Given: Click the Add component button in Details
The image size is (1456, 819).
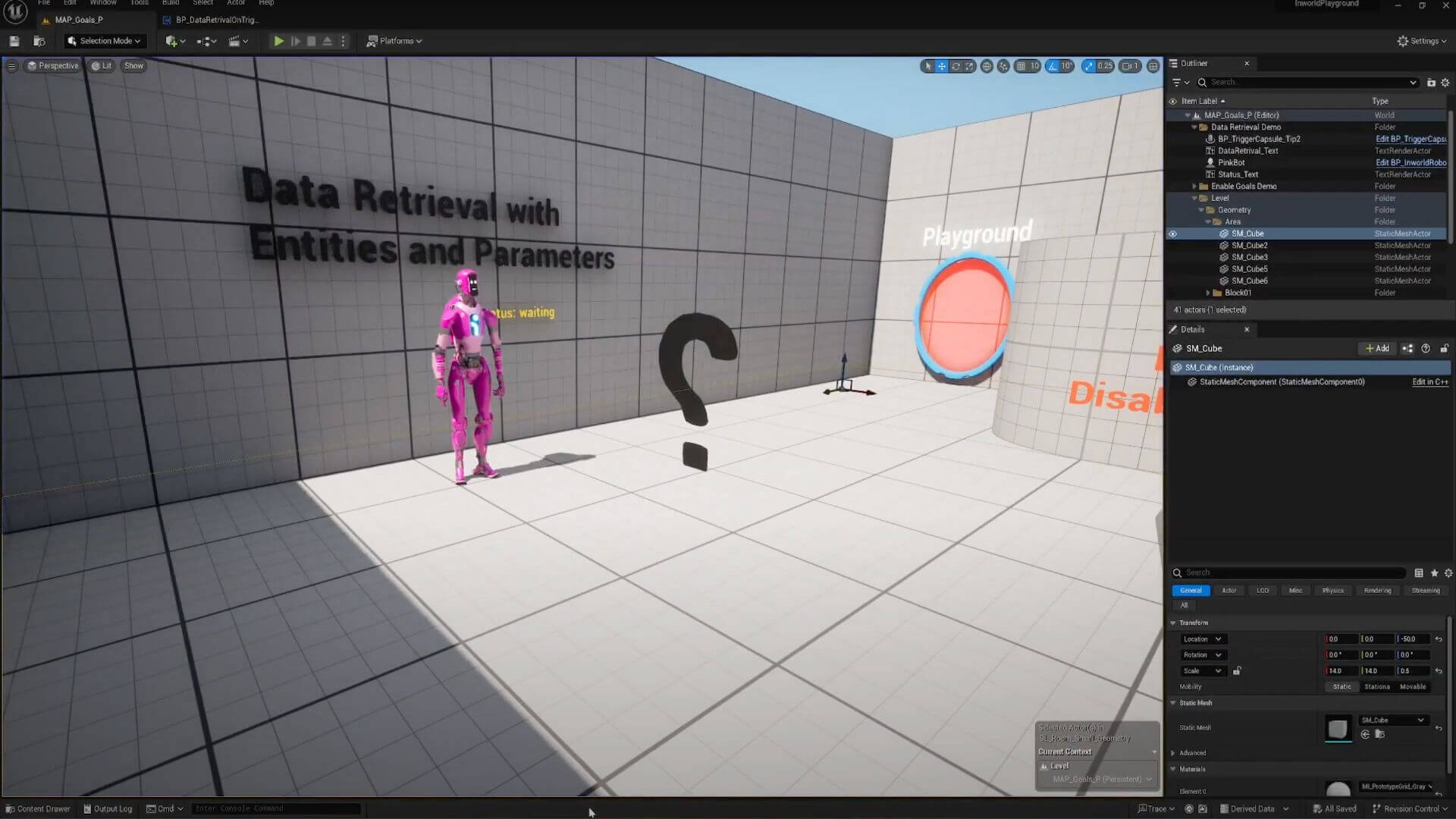Looking at the screenshot, I should 1377,349.
